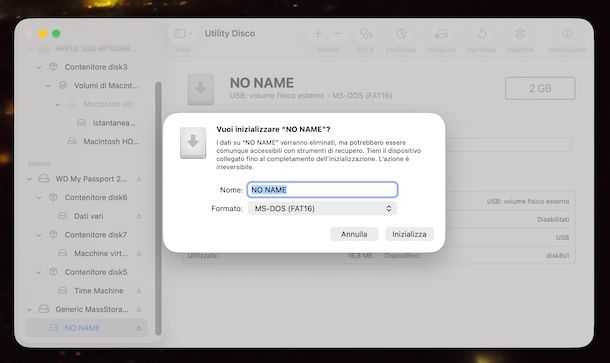Eject the Dati vari volume
610x363 pixels.
139,216
